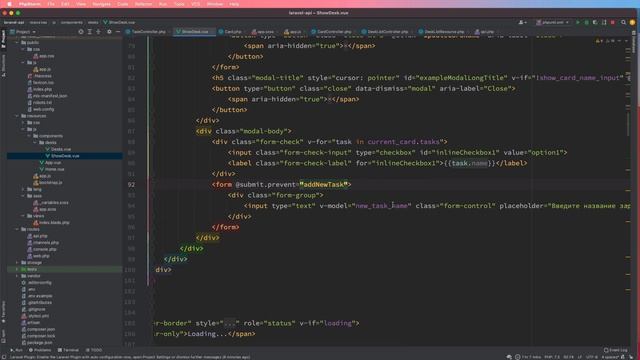Collapse the routes folder
Screen dimensions: 640x360
(17, 229)
